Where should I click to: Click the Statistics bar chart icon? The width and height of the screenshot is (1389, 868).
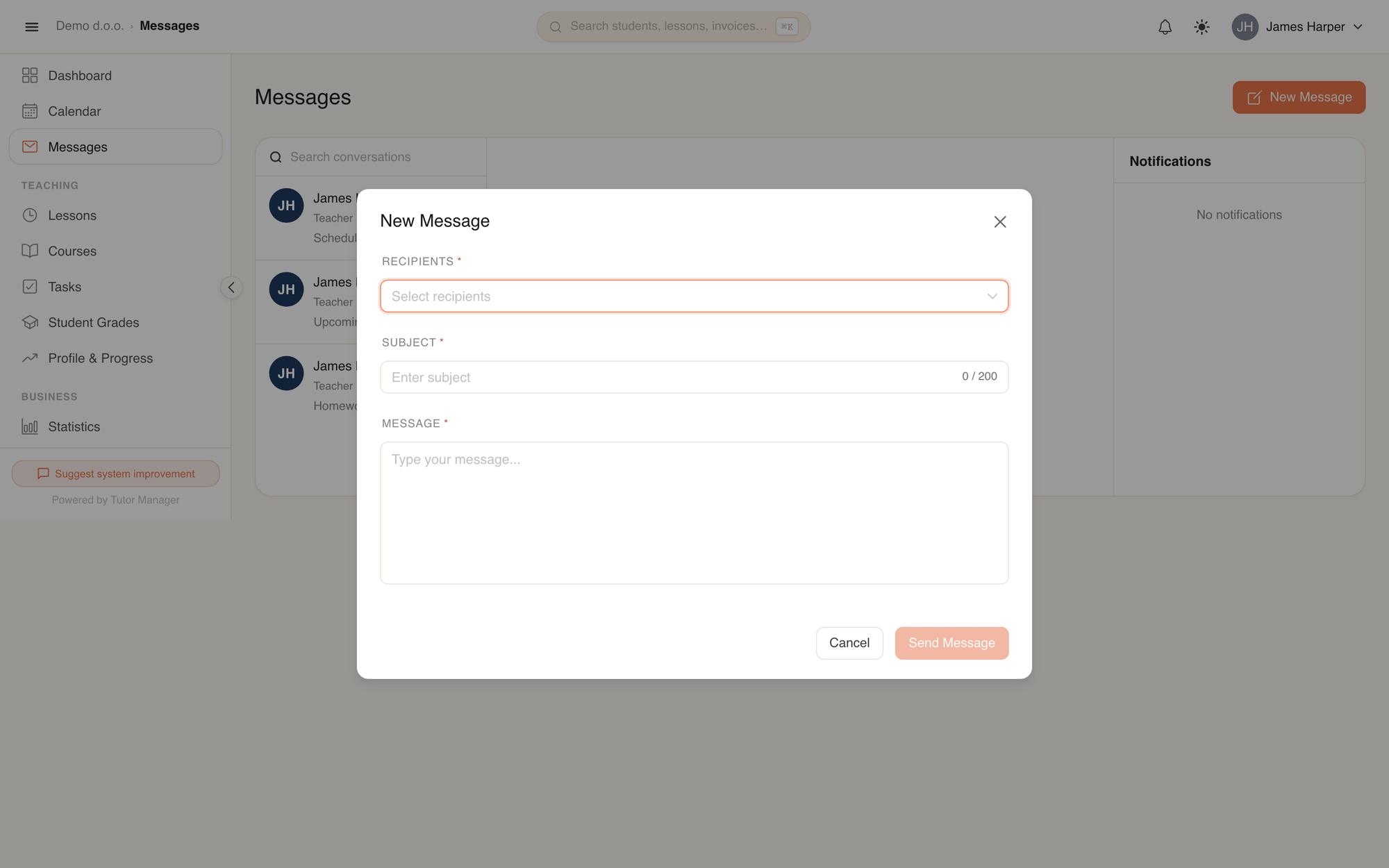tap(30, 426)
